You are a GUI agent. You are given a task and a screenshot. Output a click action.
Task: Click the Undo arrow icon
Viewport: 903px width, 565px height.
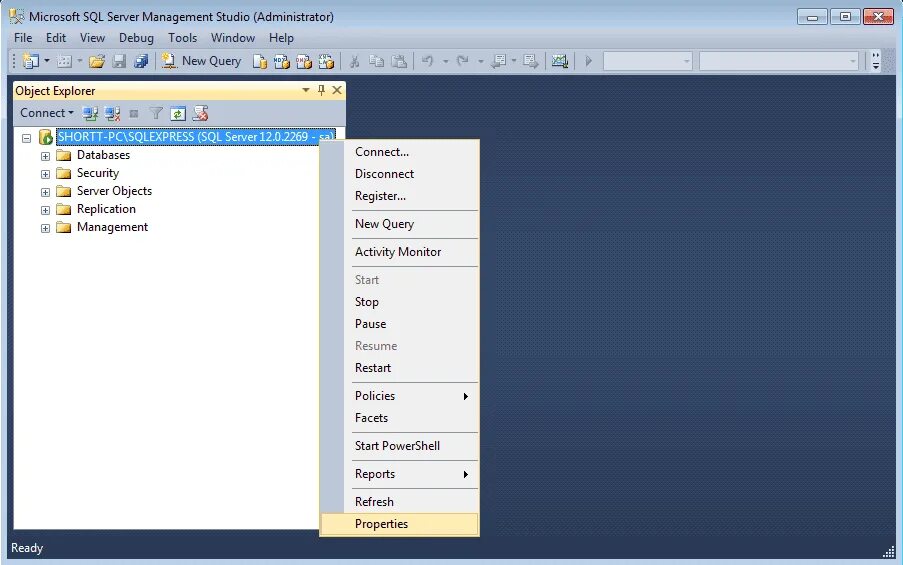[427, 61]
